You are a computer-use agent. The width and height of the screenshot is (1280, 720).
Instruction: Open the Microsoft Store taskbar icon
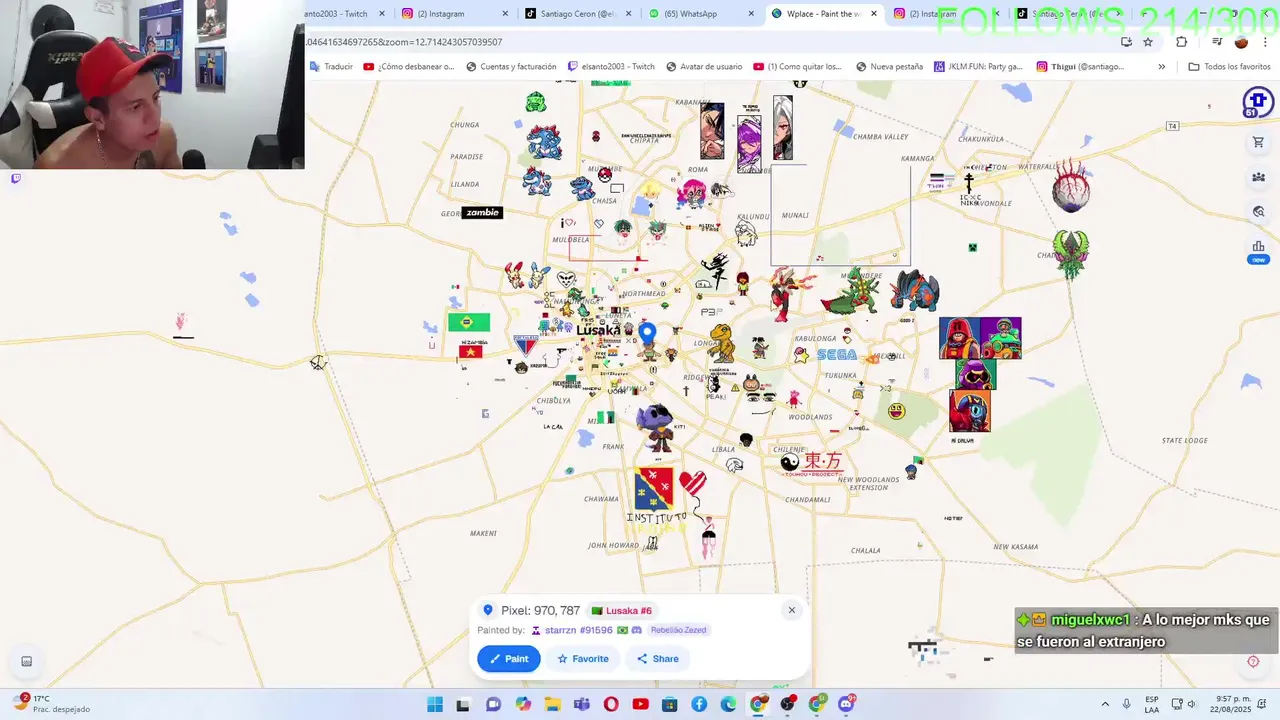pyautogui.click(x=670, y=704)
